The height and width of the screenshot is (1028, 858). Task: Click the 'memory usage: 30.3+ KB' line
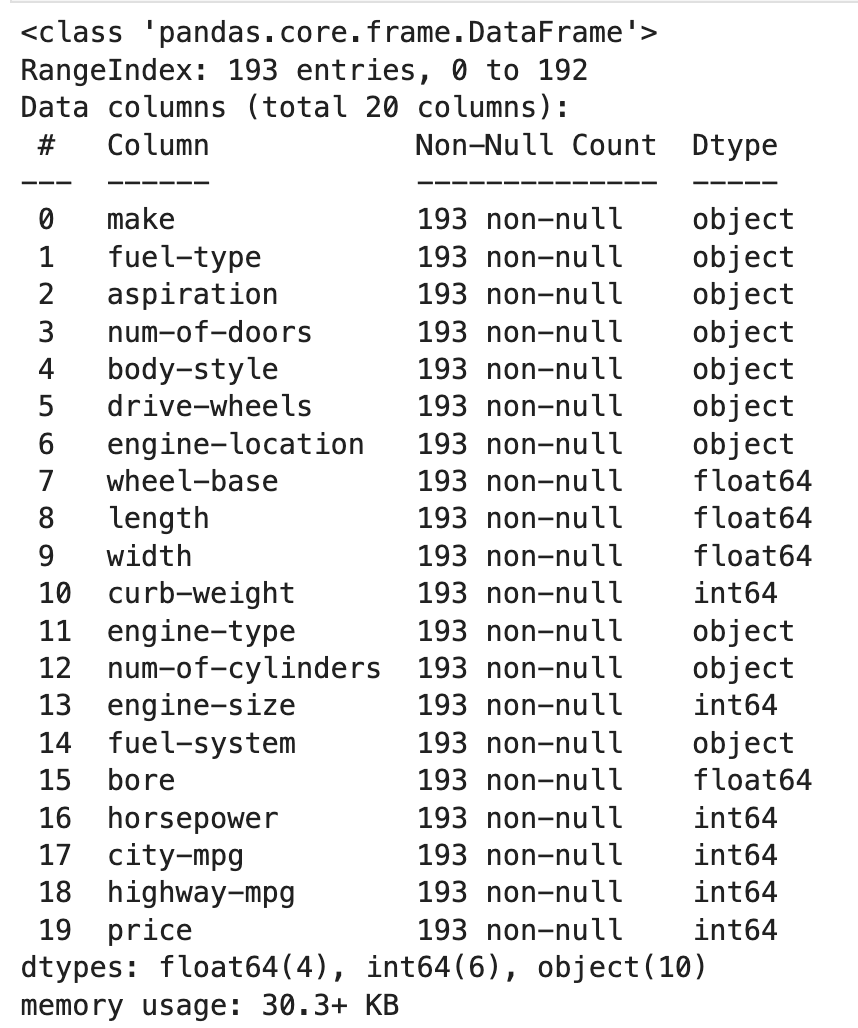click(209, 1004)
